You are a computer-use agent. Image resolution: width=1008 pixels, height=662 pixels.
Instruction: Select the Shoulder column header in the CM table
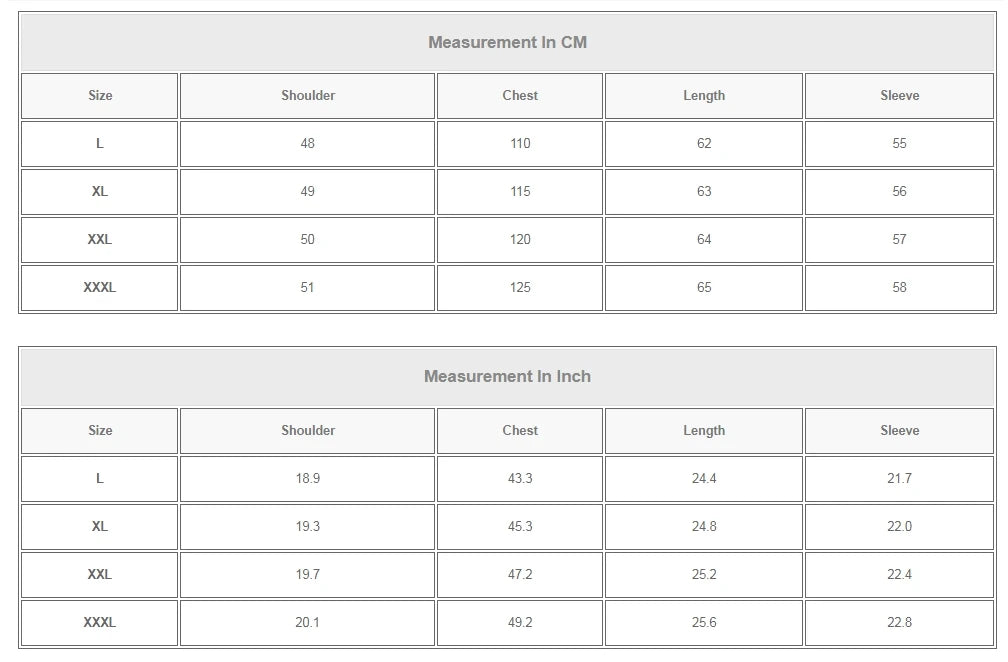pyautogui.click(x=308, y=96)
